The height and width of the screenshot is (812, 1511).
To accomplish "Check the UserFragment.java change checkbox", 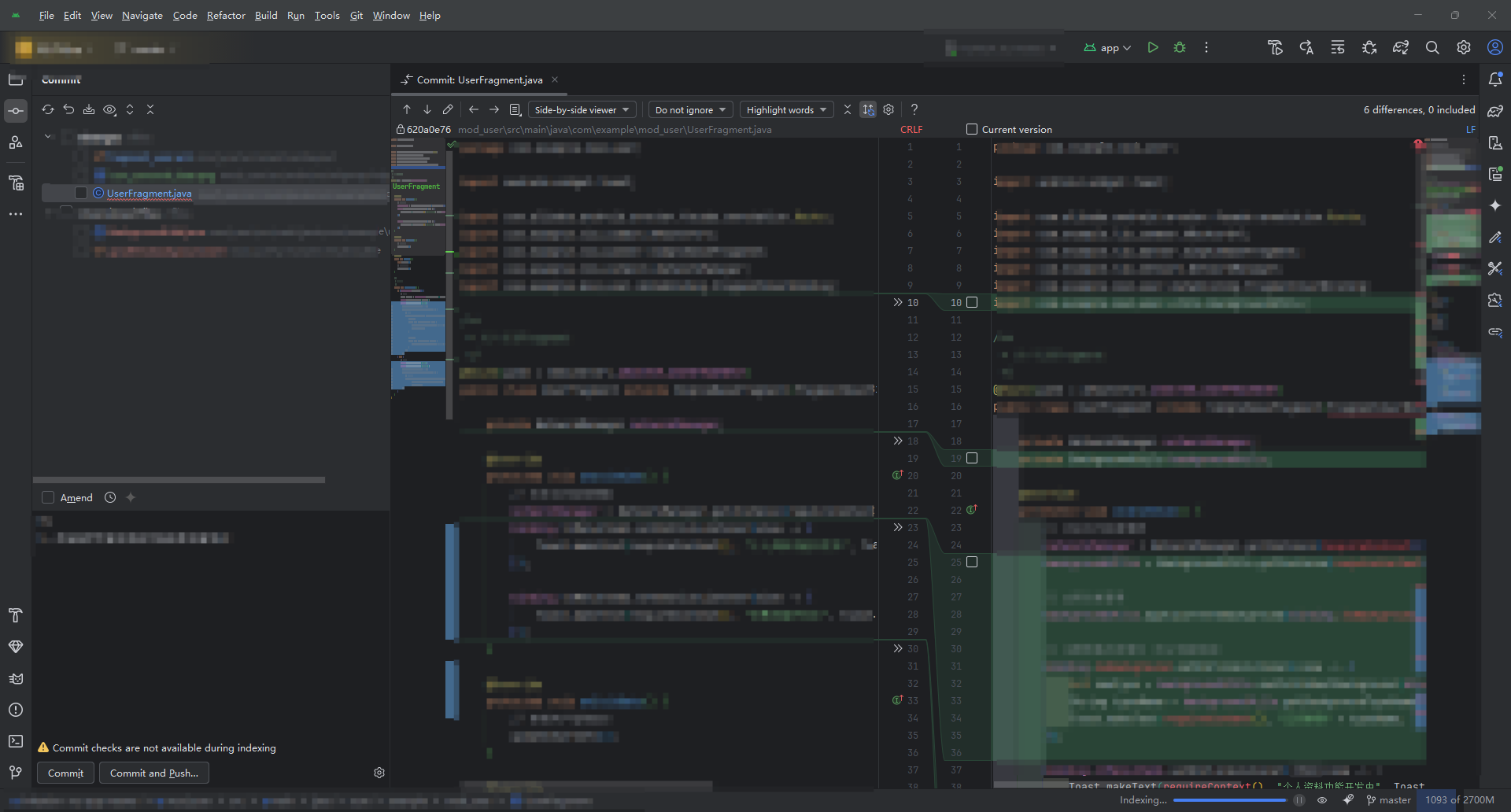I will [x=80, y=193].
